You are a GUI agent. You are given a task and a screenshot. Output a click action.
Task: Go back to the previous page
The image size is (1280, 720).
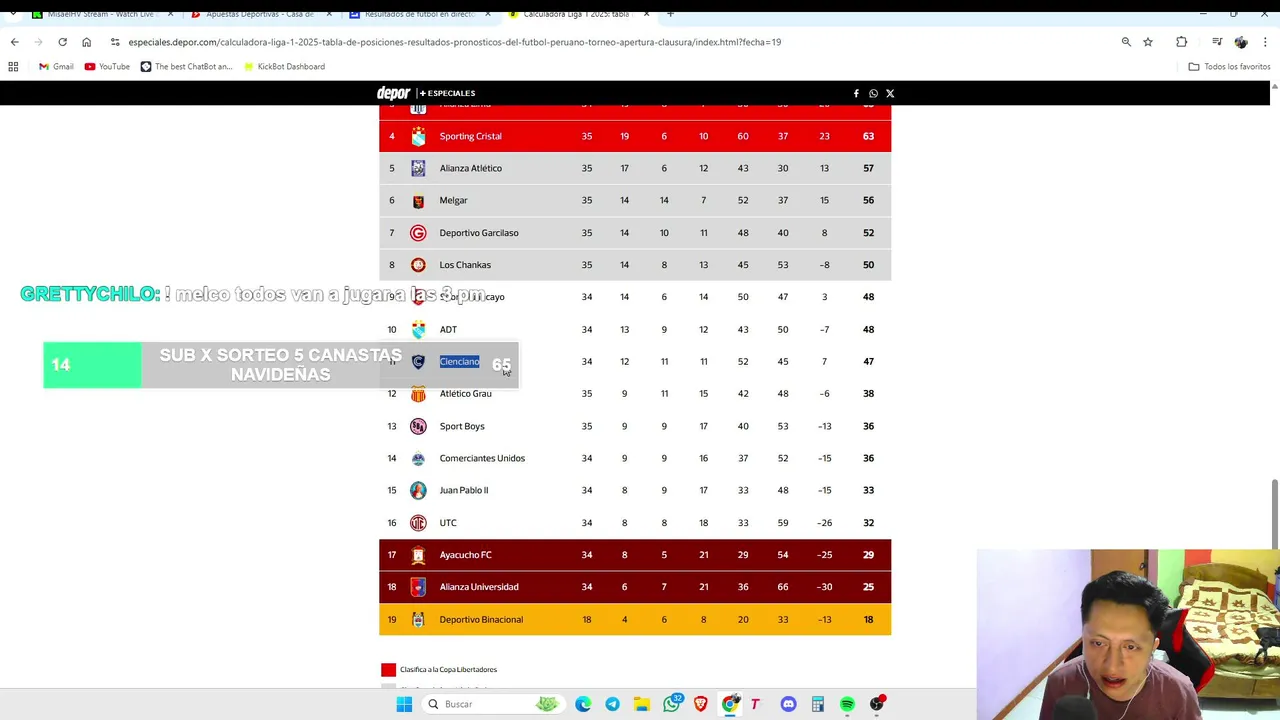click(14, 42)
